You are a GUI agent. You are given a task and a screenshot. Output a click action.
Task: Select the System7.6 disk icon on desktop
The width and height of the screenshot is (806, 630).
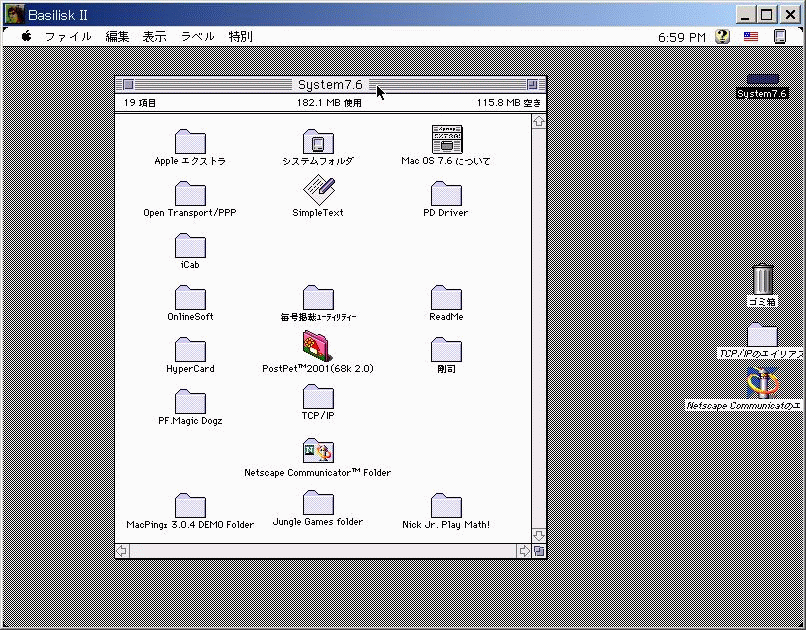click(x=762, y=79)
